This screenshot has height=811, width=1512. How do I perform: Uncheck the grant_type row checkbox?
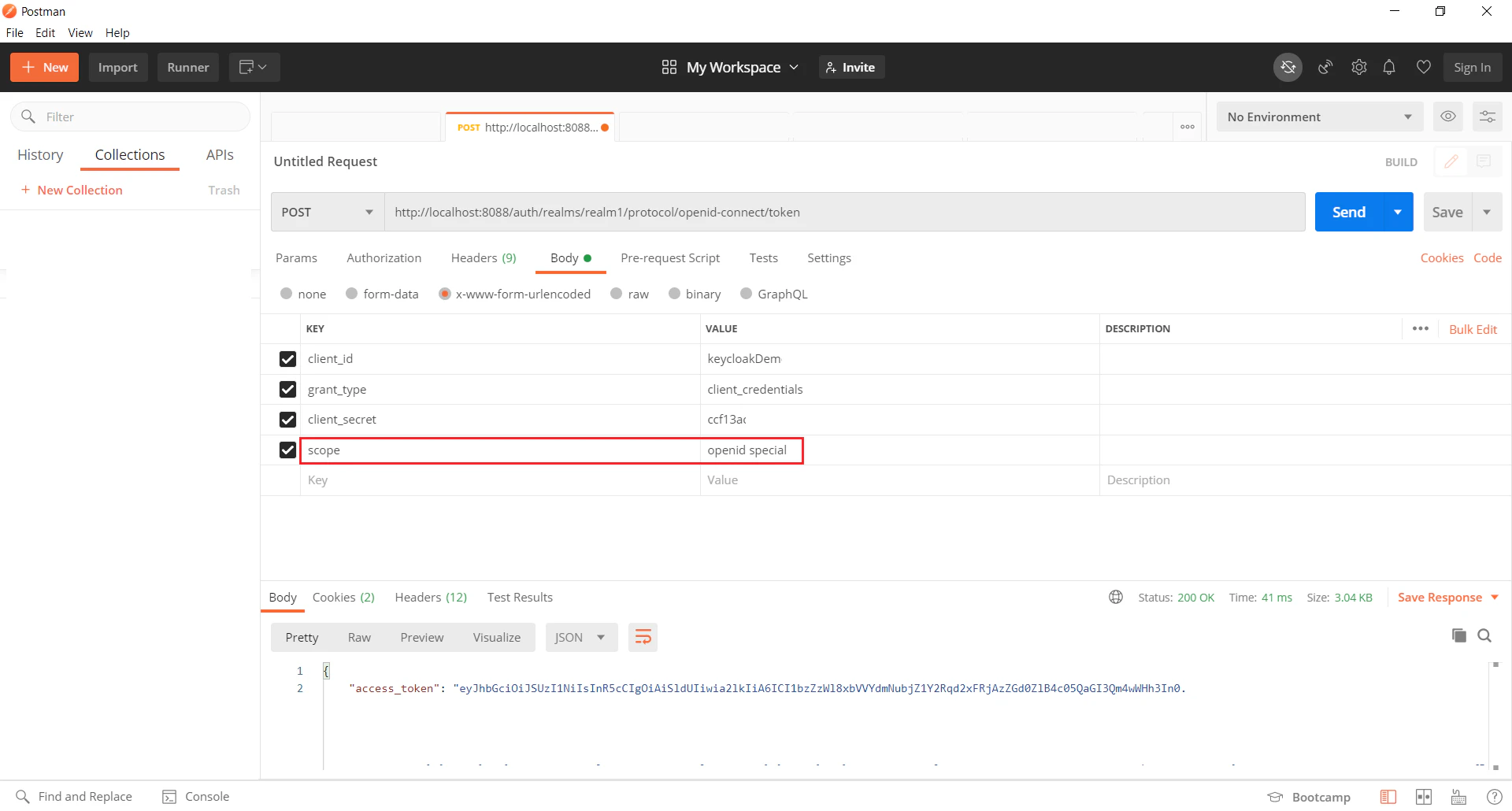click(287, 390)
